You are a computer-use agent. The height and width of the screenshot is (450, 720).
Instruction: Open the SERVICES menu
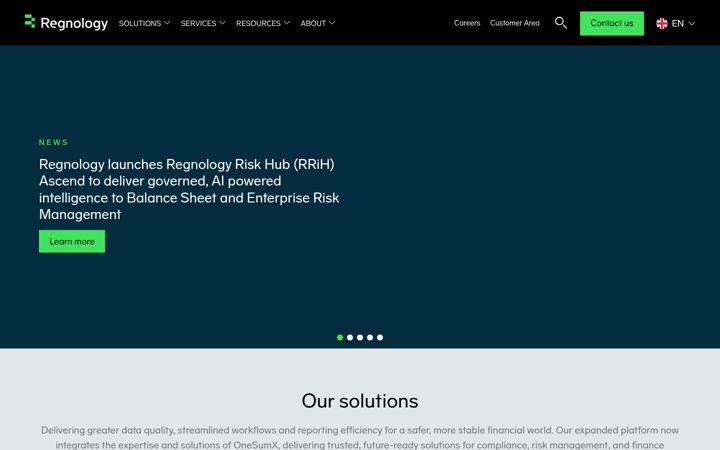[198, 23]
